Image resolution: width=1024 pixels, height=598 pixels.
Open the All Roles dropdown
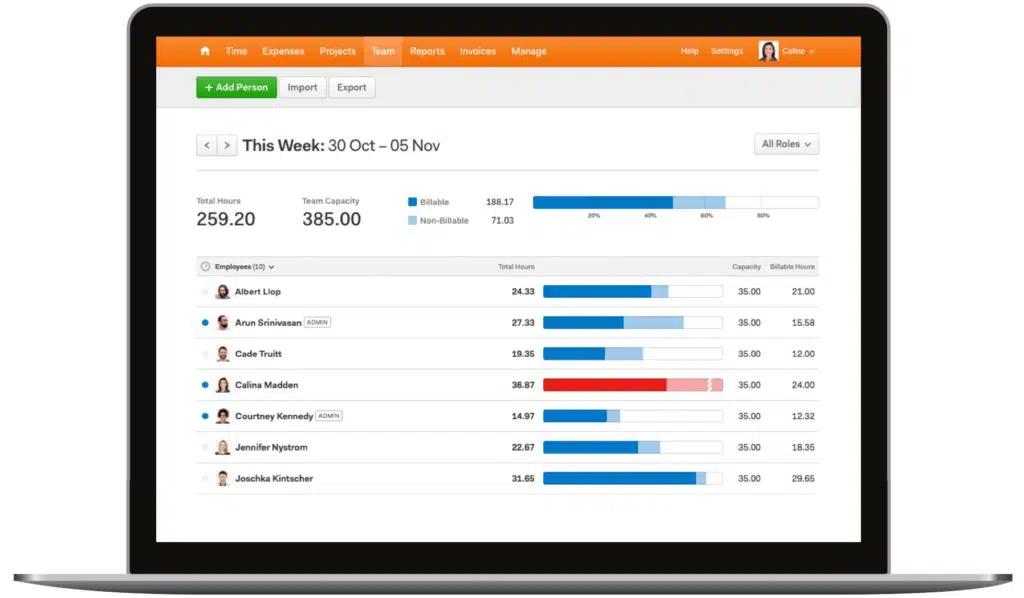point(786,144)
